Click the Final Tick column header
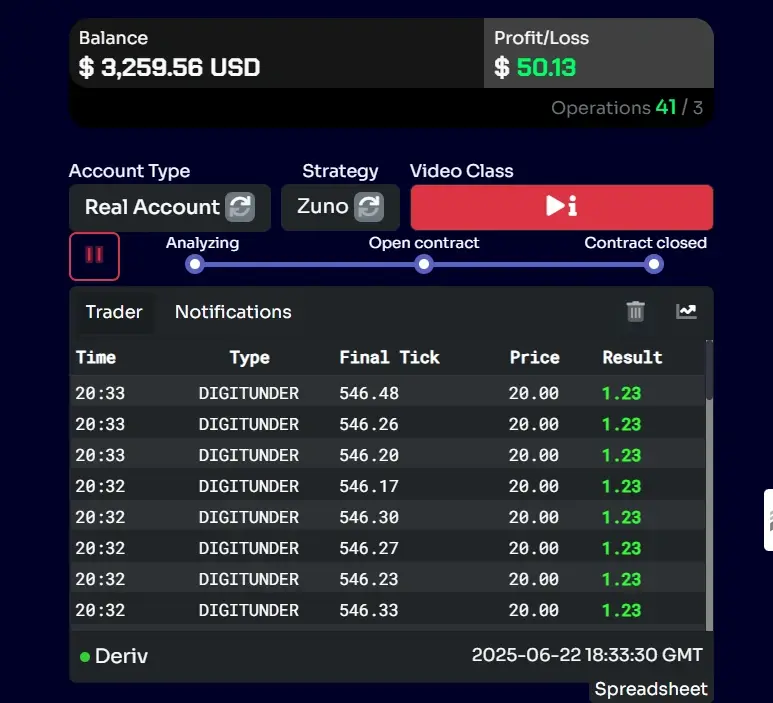 [389, 357]
